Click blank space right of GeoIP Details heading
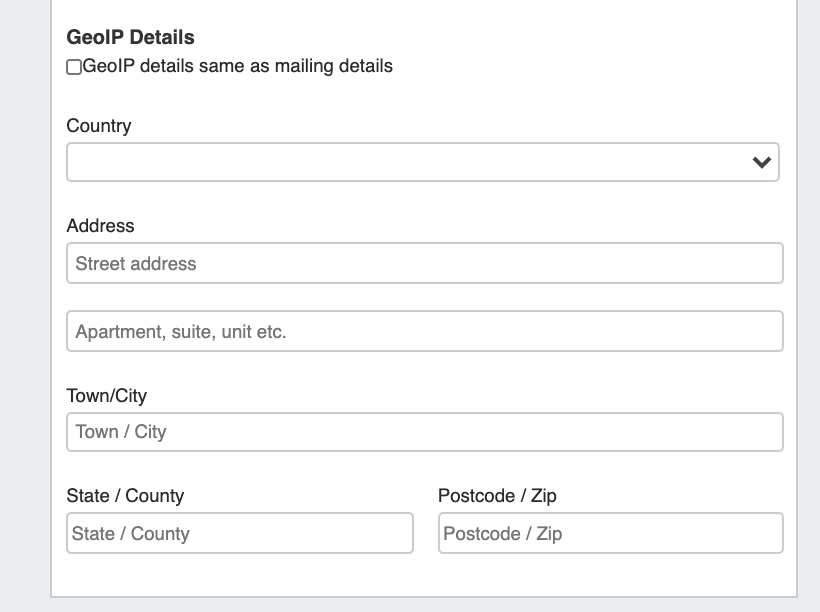The width and height of the screenshot is (820, 612). [500, 37]
